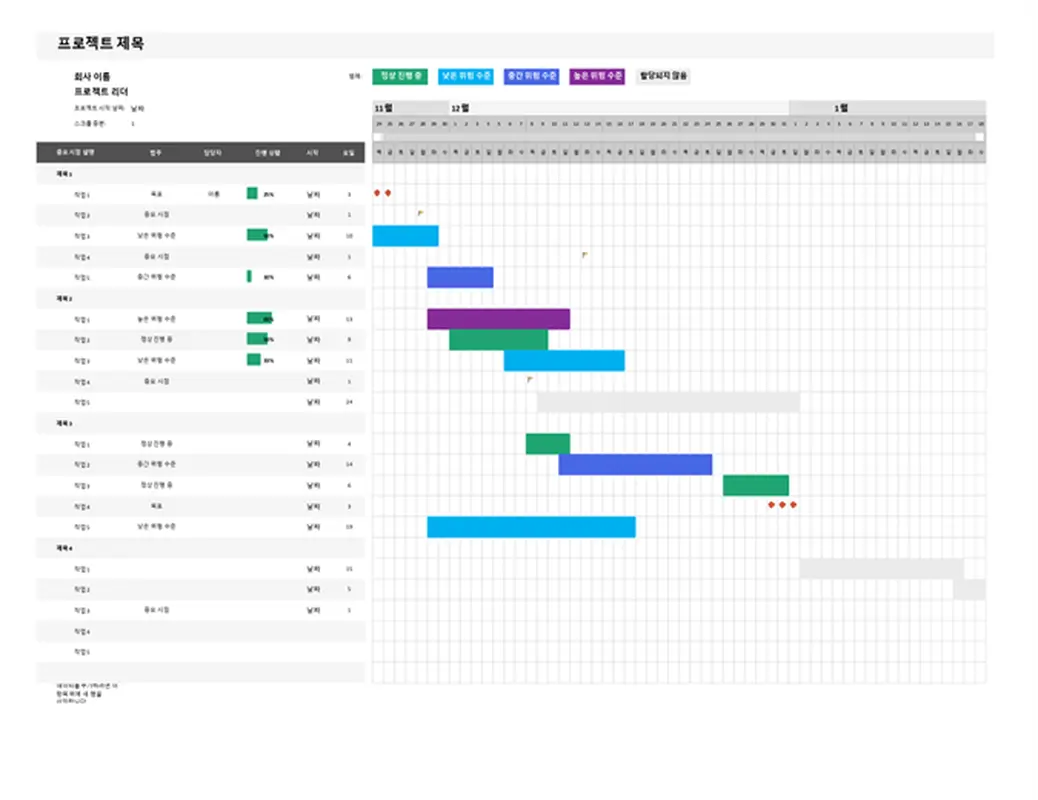Click the 중요 시점 설명 column header
The image size is (1038, 800).
coord(75,152)
